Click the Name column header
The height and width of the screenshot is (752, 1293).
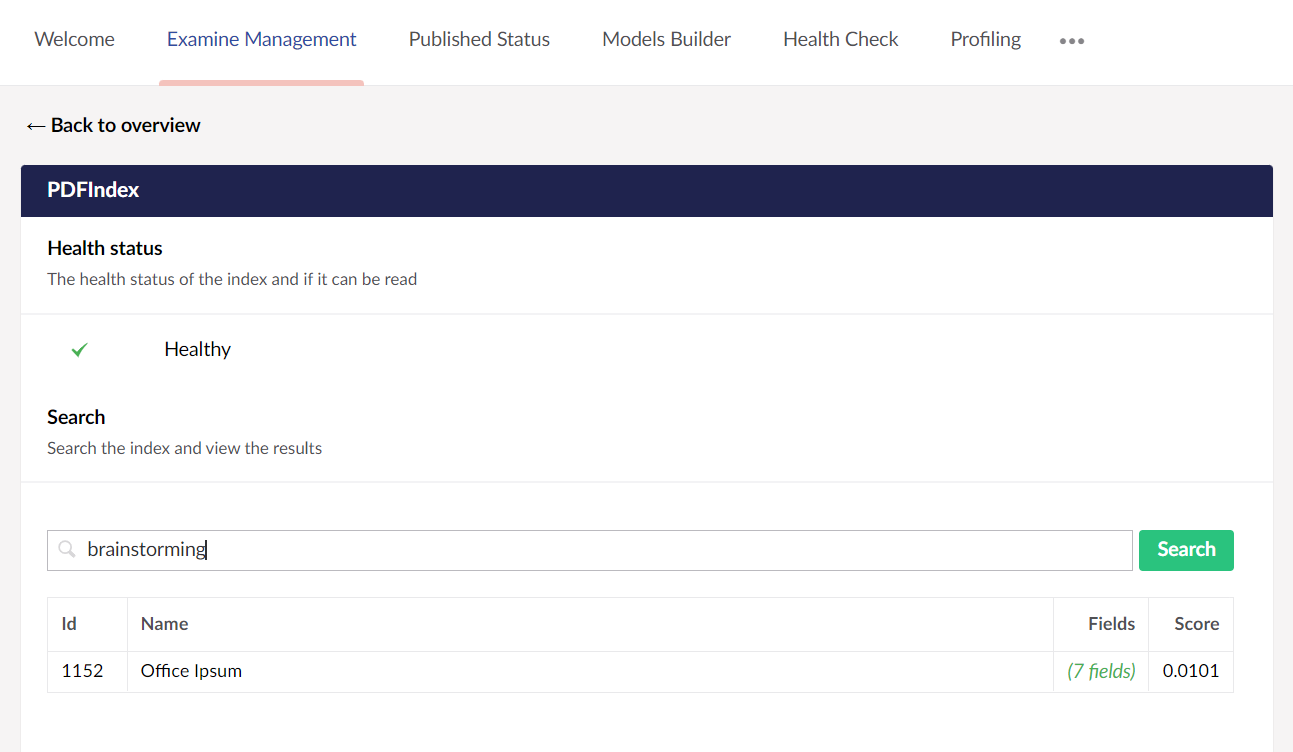(164, 624)
